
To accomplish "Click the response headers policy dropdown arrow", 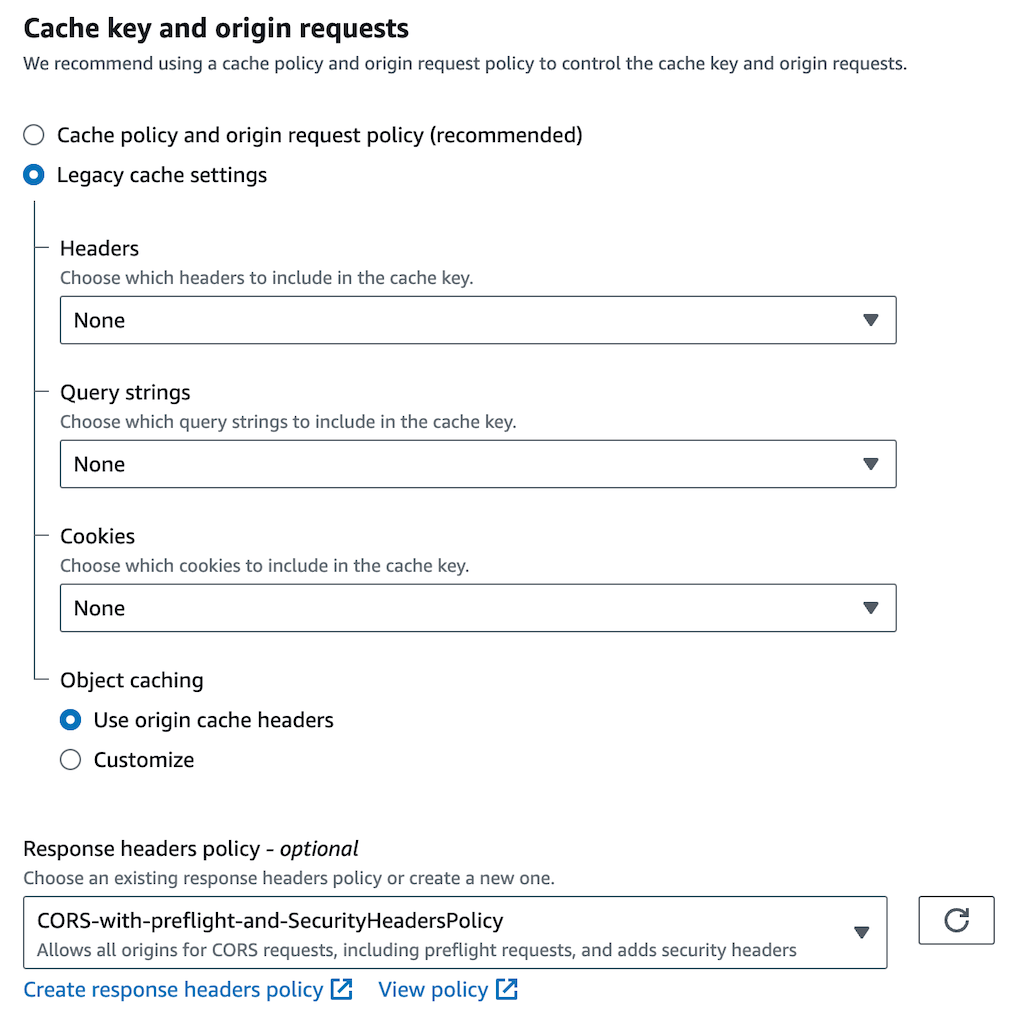I will [861, 932].
